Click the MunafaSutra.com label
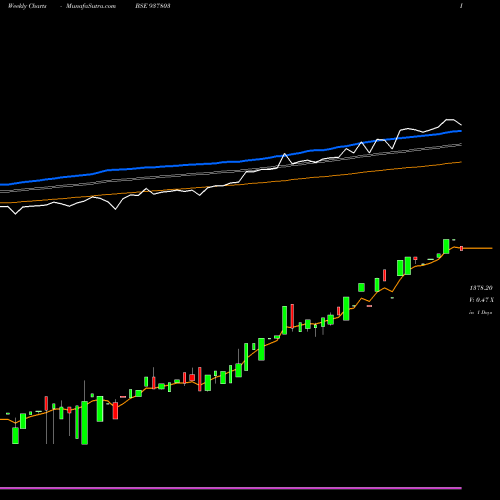This screenshot has width=500, height=500. (x=91, y=6)
